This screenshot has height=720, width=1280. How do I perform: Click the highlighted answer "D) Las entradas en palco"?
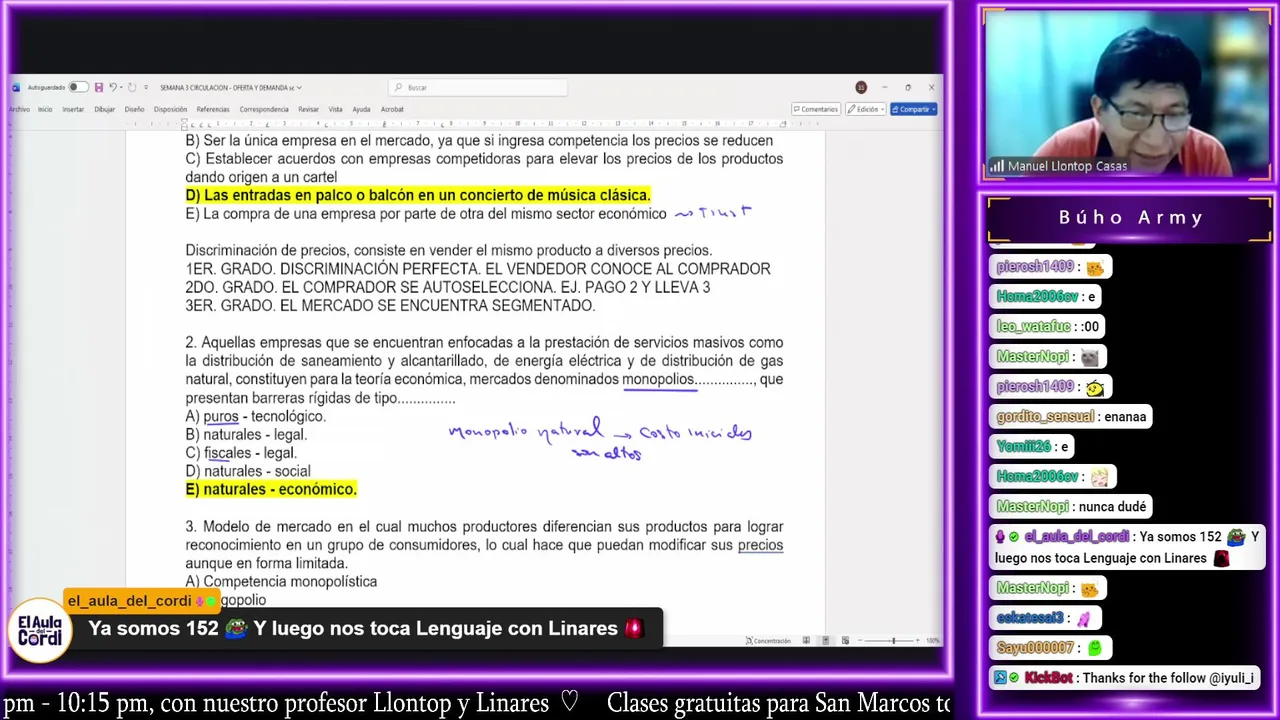[x=417, y=195]
